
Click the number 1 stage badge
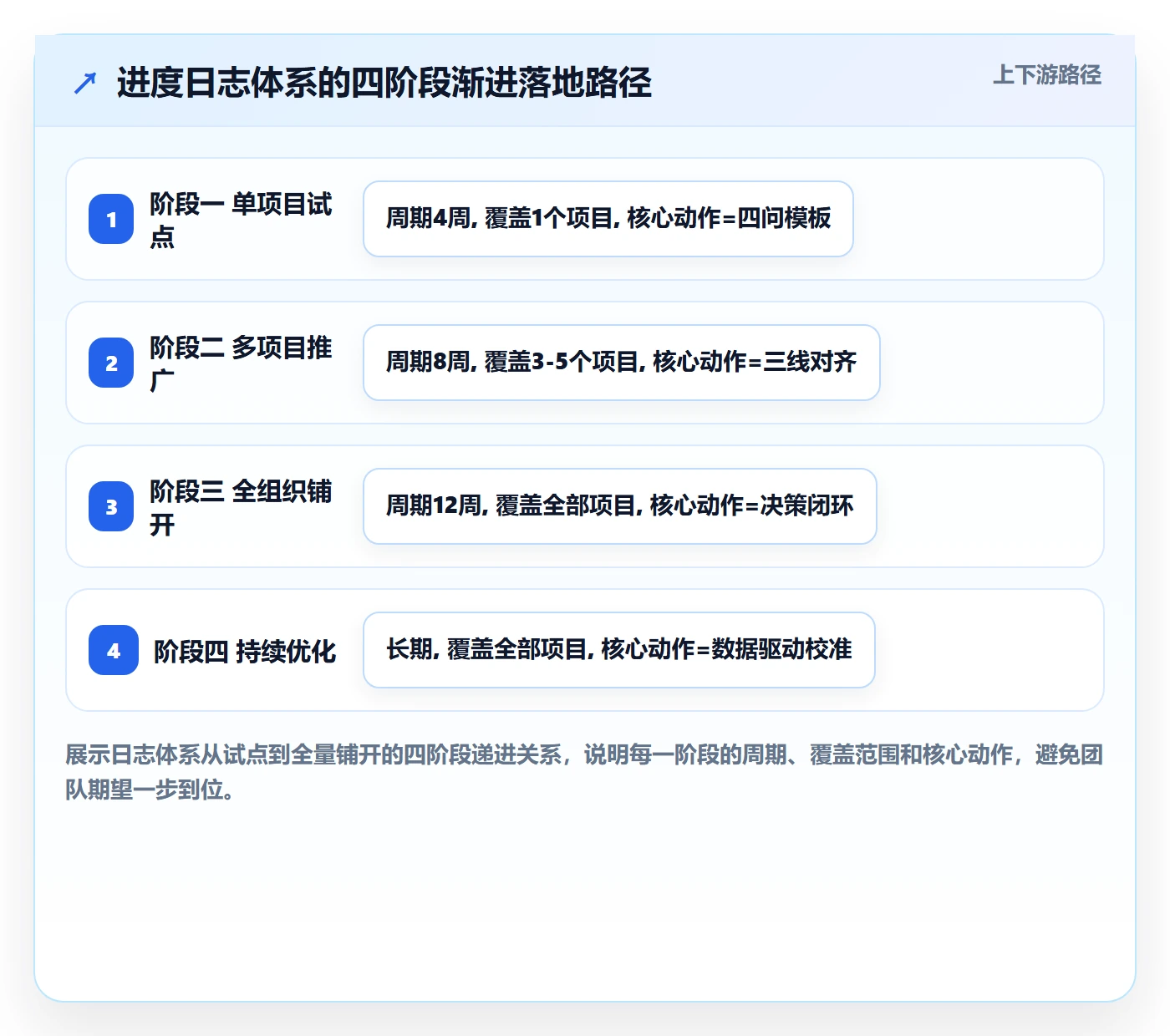[x=111, y=219]
